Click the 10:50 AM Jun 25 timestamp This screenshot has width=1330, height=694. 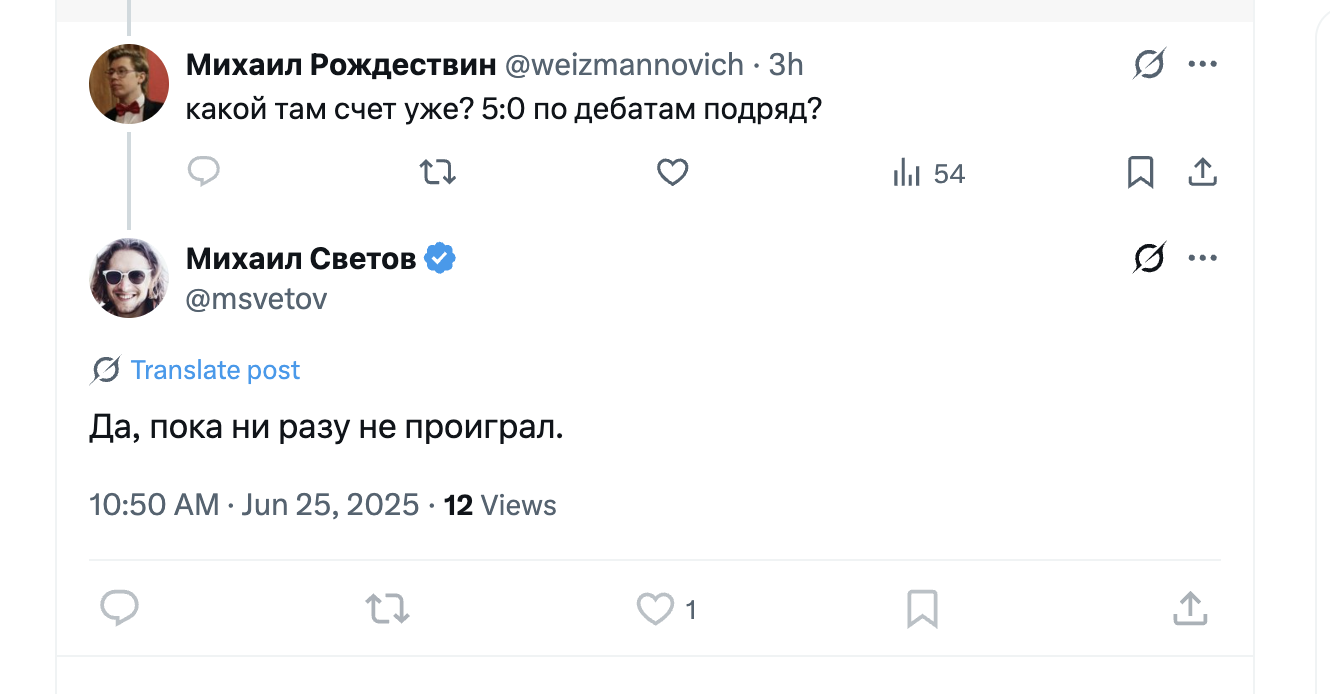(254, 505)
